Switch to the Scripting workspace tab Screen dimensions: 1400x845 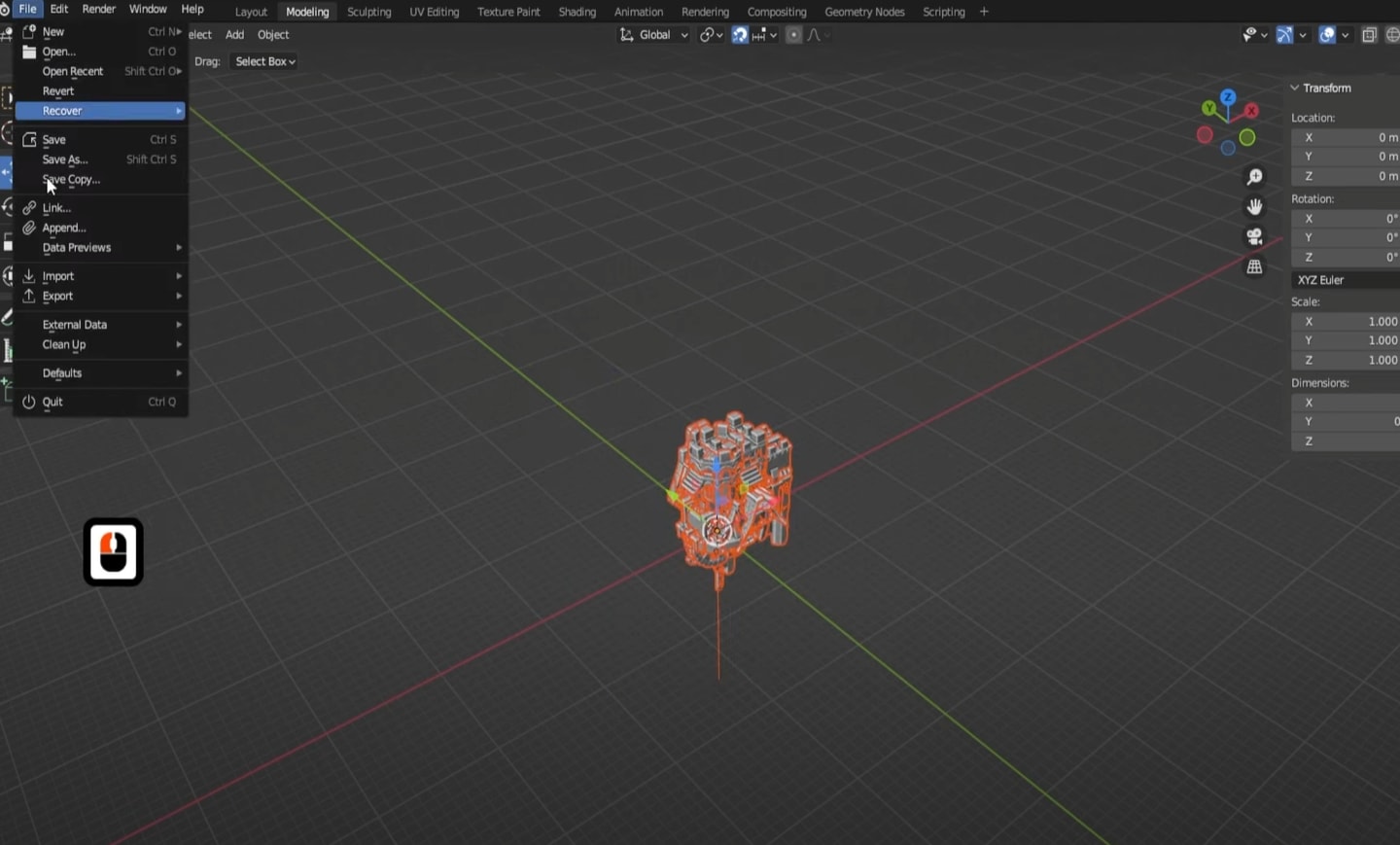pos(944,12)
